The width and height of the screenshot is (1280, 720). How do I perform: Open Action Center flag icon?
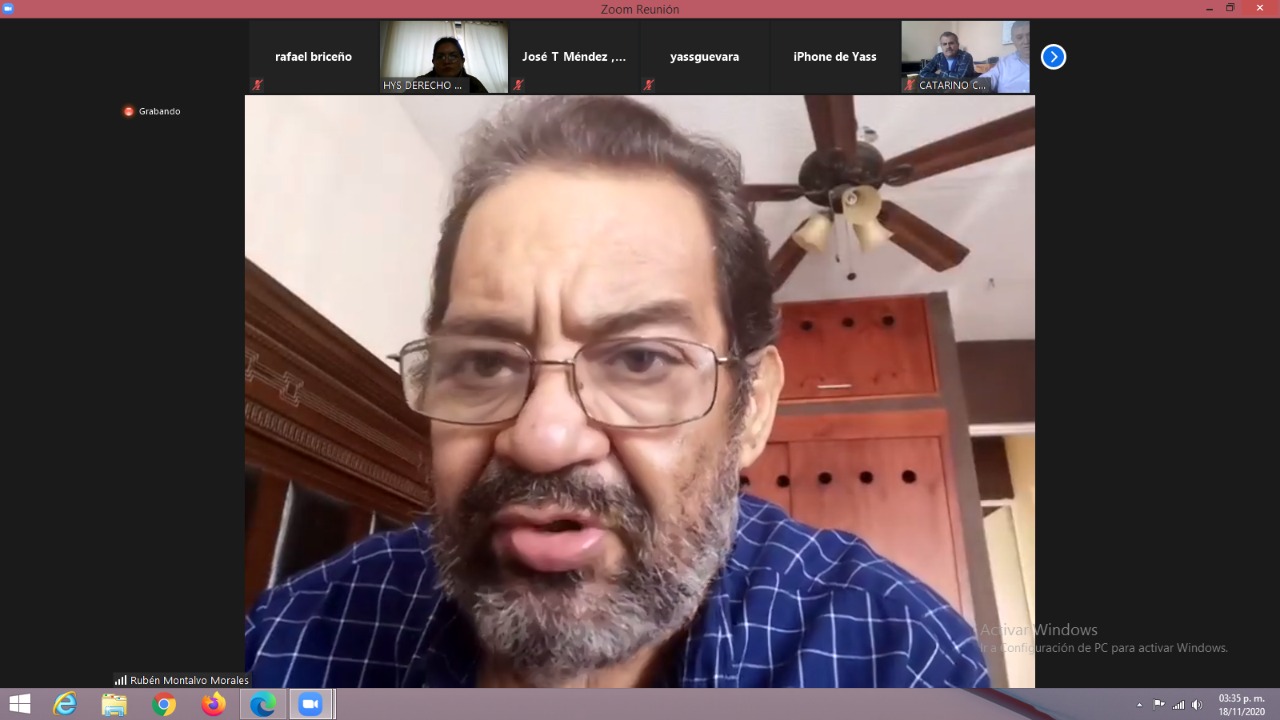1159,705
